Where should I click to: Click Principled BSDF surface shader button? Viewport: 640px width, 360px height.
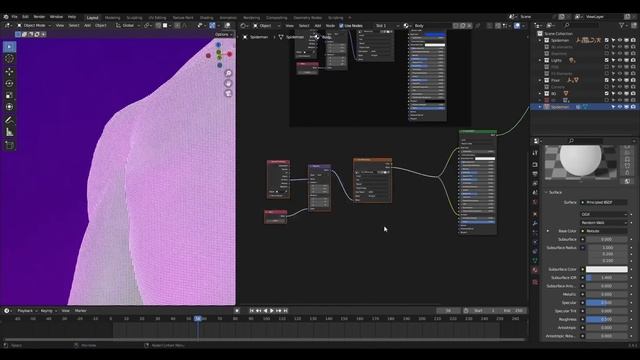click(x=604, y=202)
